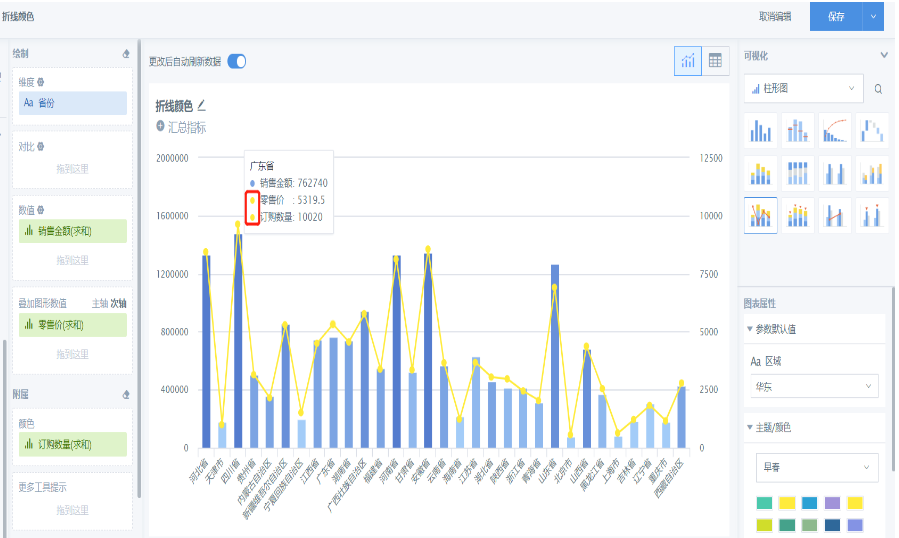Collapse the 参数默认值 section

coord(749,329)
